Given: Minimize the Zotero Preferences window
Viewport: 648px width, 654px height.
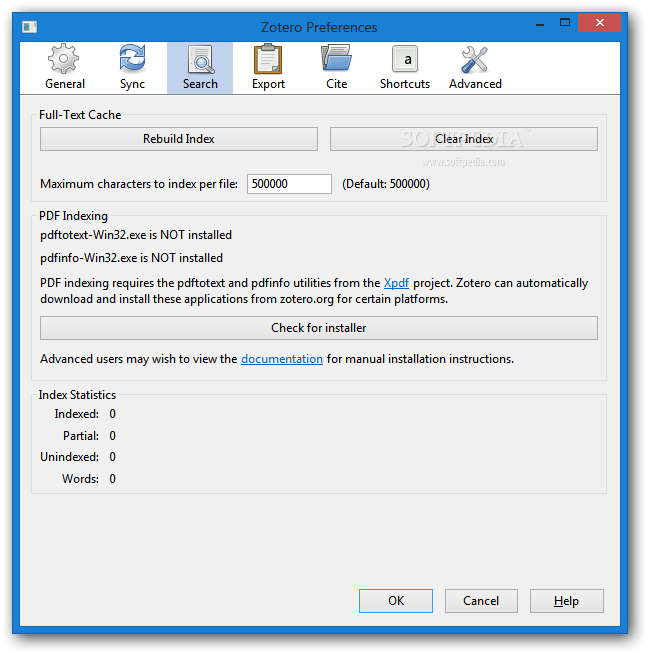Looking at the screenshot, I should click(x=540, y=24).
